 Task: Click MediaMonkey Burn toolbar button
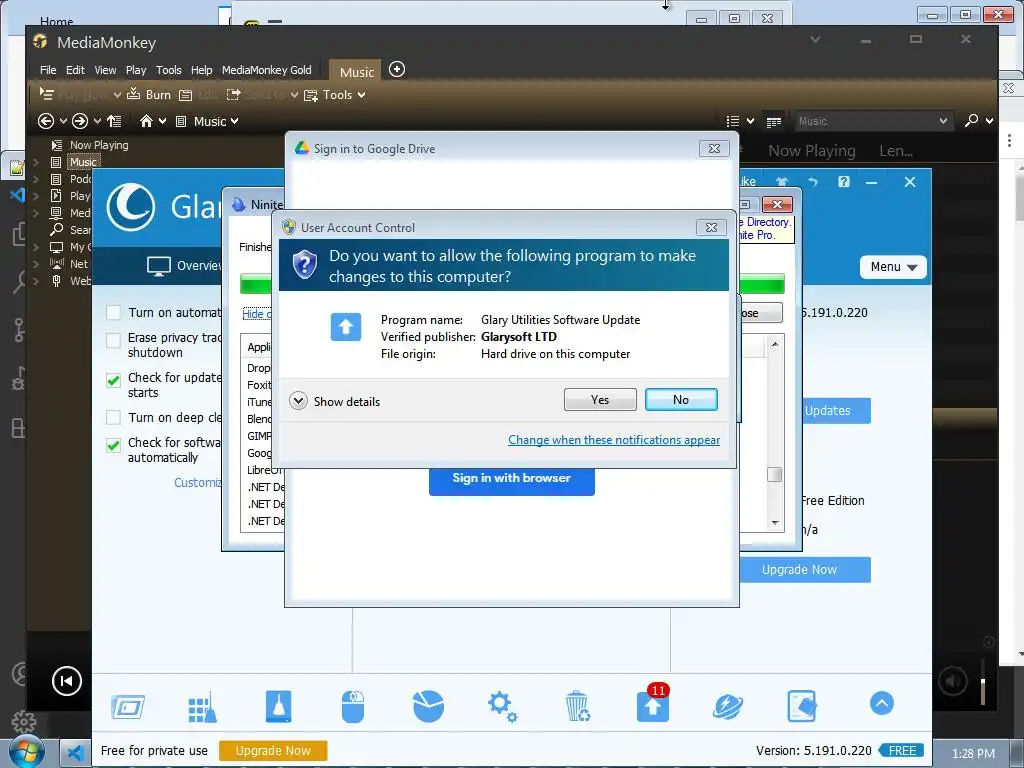coord(149,95)
